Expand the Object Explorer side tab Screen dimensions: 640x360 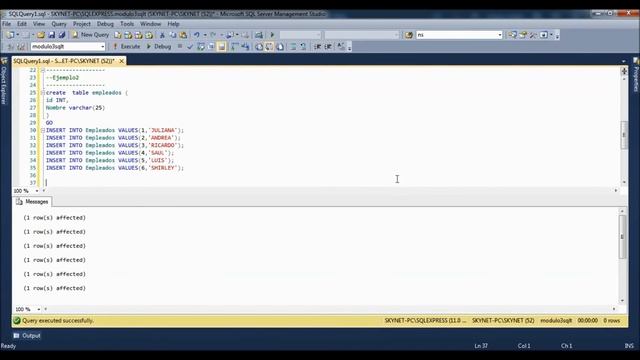[4, 82]
